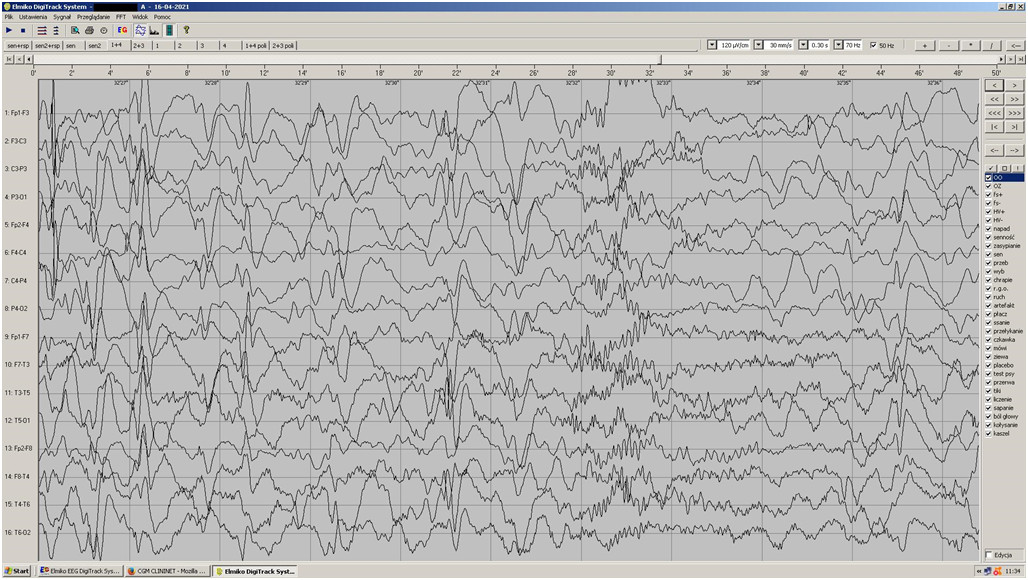Image resolution: width=1028 pixels, height=580 pixels.
Task: Click the colorful EG toolbar icon
Action: pyautogui.click(x=122, y=30)
